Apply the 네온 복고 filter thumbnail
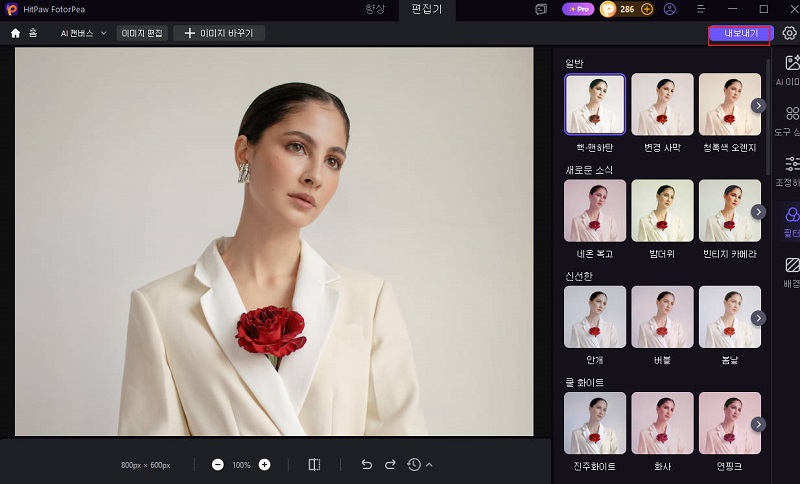The image size is (800, 484). (595, 211)
